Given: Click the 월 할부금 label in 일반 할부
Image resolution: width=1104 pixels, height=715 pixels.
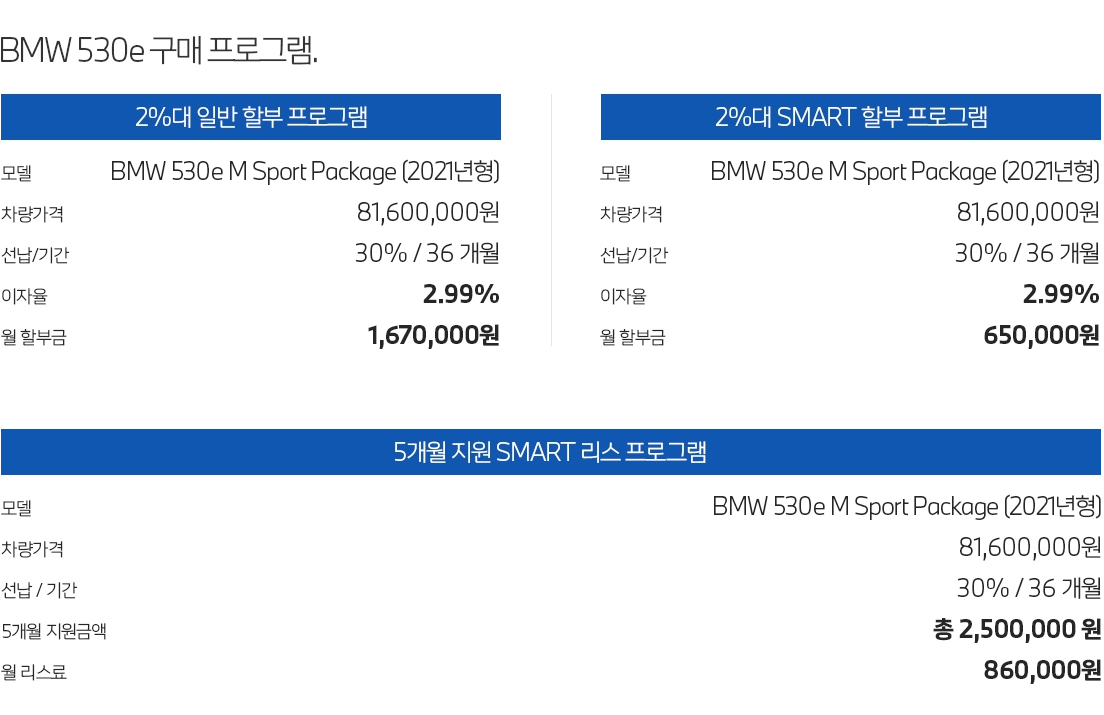Looking at the screenshot, I should point(34,337).
